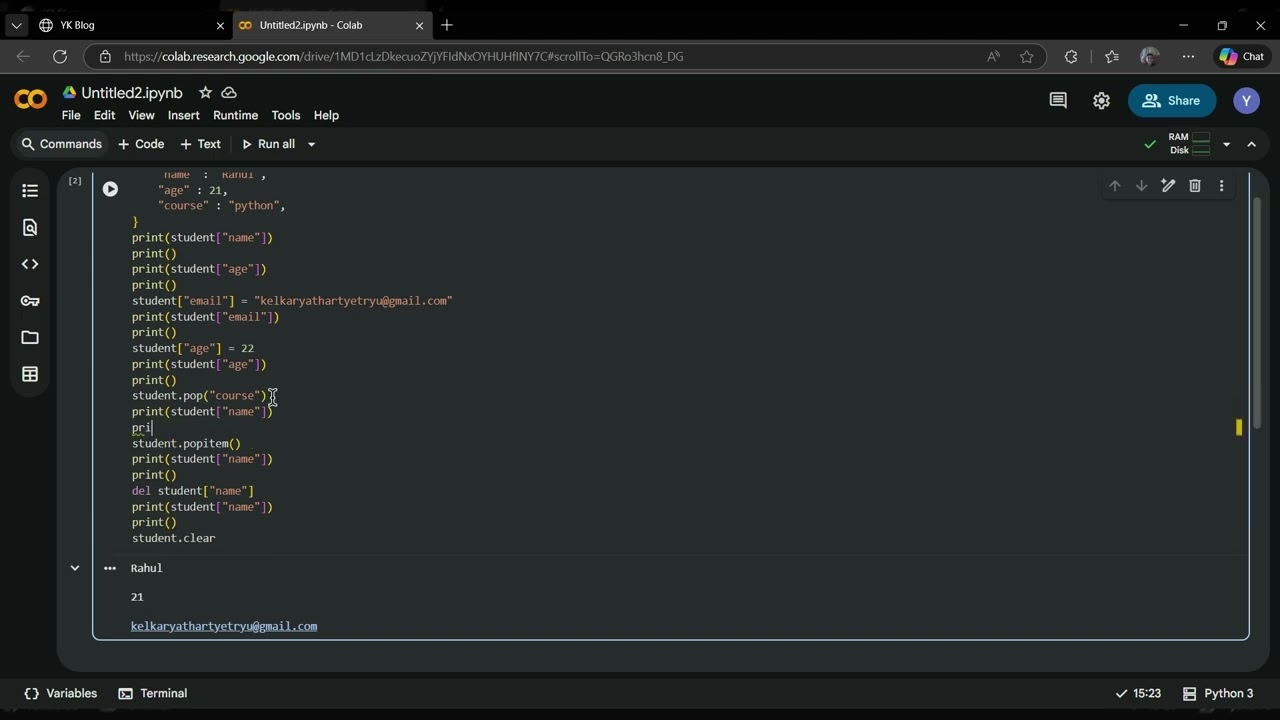The height and width of the screenshot is (720, 1280).
Task: Add a Code cell
Action: coord(141,144)
